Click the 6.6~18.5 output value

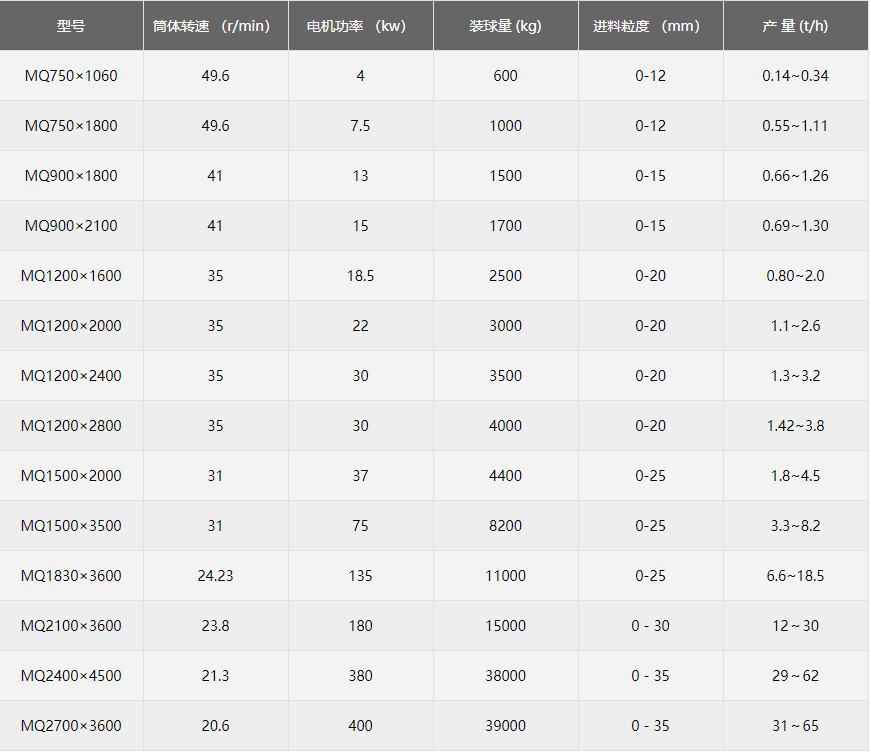(x=795, y=576)
